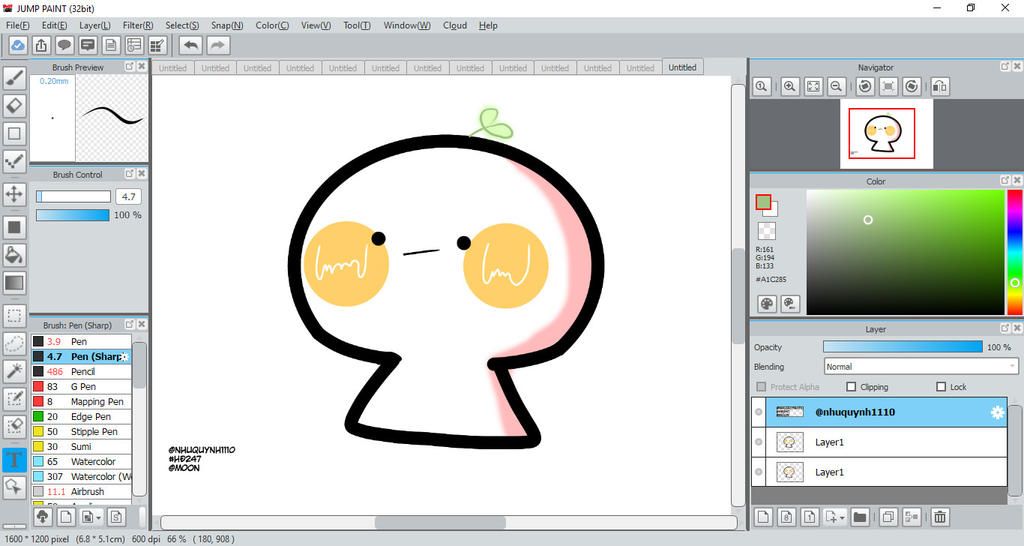This screenshot has height=546, width=1024.
Task: Open the add brush dropdown arrow
Action: 99,518
